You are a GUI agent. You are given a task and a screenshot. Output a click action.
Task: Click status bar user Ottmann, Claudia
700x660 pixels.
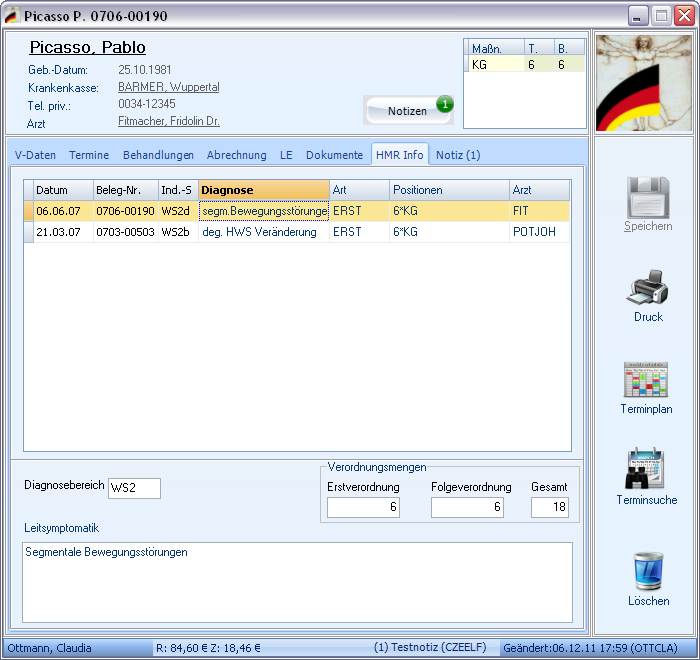tap(50, 648)
